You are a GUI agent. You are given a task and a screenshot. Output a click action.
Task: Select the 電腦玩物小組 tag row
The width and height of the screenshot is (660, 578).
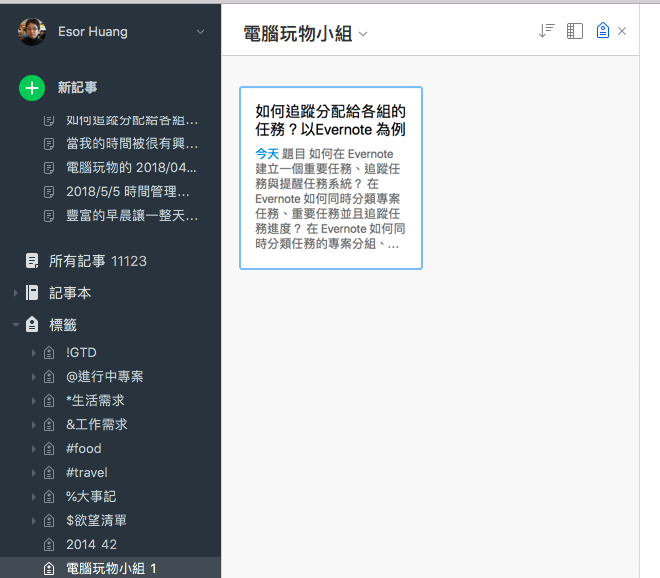tap(110, 568)
